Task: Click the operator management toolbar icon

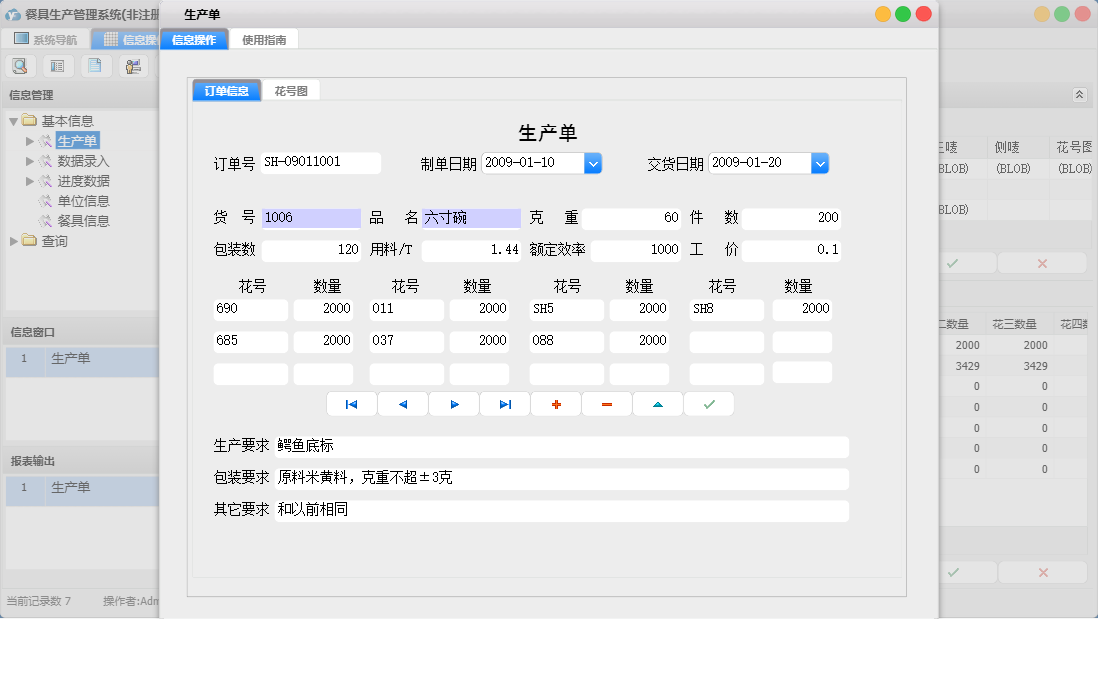Action: (132, 64)
